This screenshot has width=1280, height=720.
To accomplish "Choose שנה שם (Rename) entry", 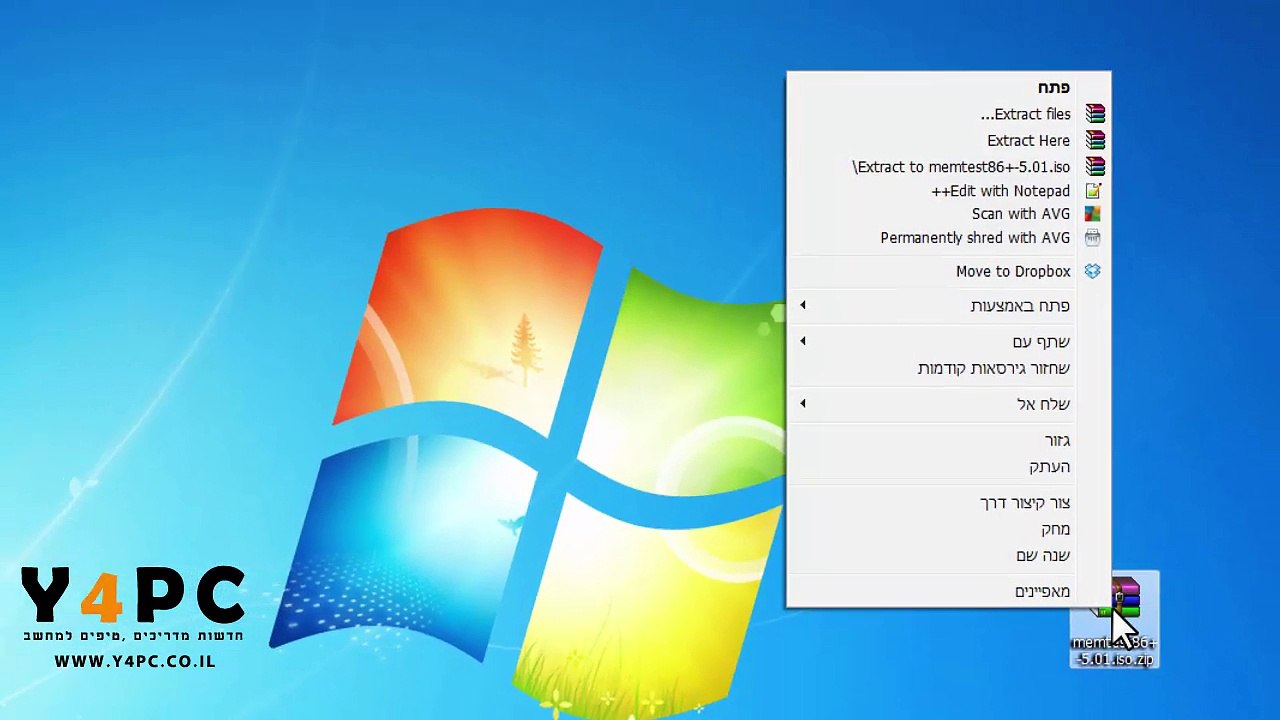I will click(949, 555).
